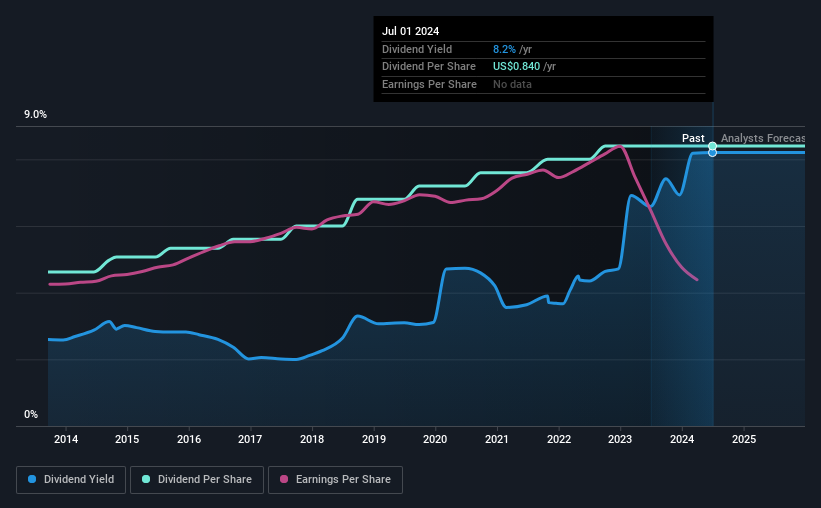Click the 2017 label on the x-axis
Image resolution: width=821 pixels, height=508 pixels.
(250, 439)
